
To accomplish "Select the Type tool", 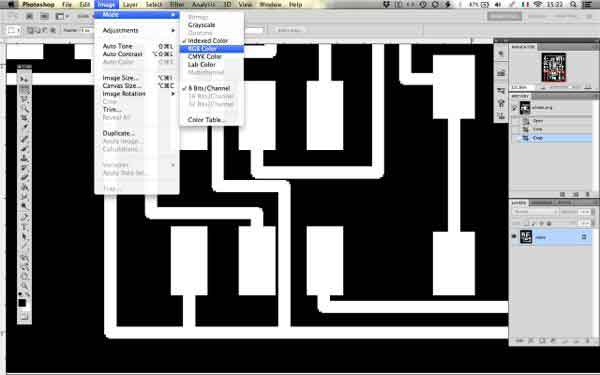I will point(24,227).
